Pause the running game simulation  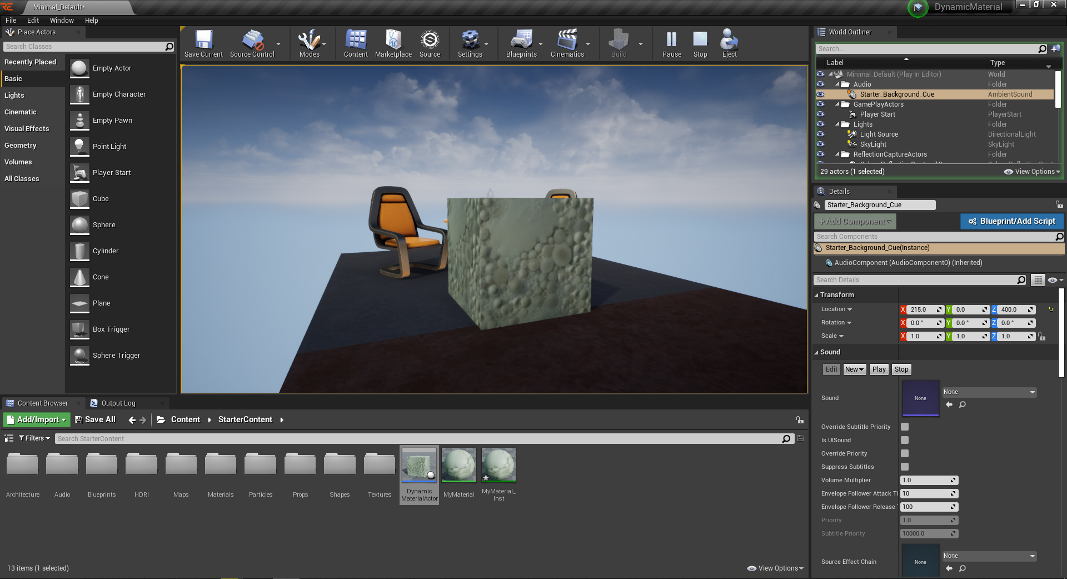coord(671,42)
